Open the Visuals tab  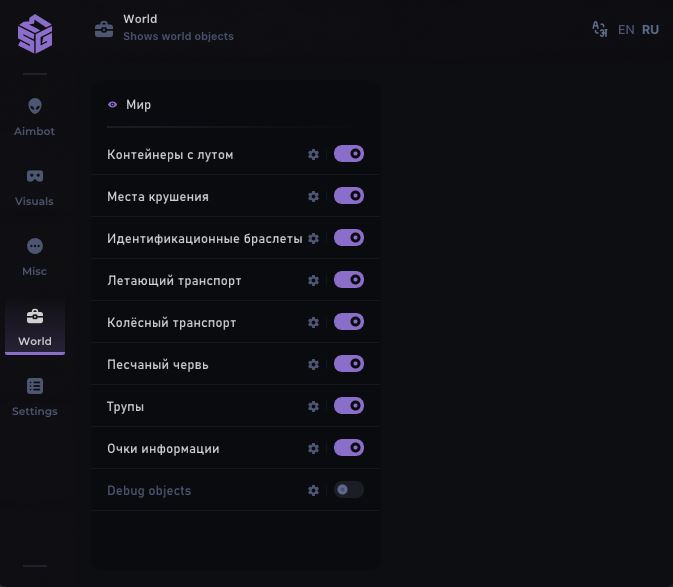click(x=35, y=186)
